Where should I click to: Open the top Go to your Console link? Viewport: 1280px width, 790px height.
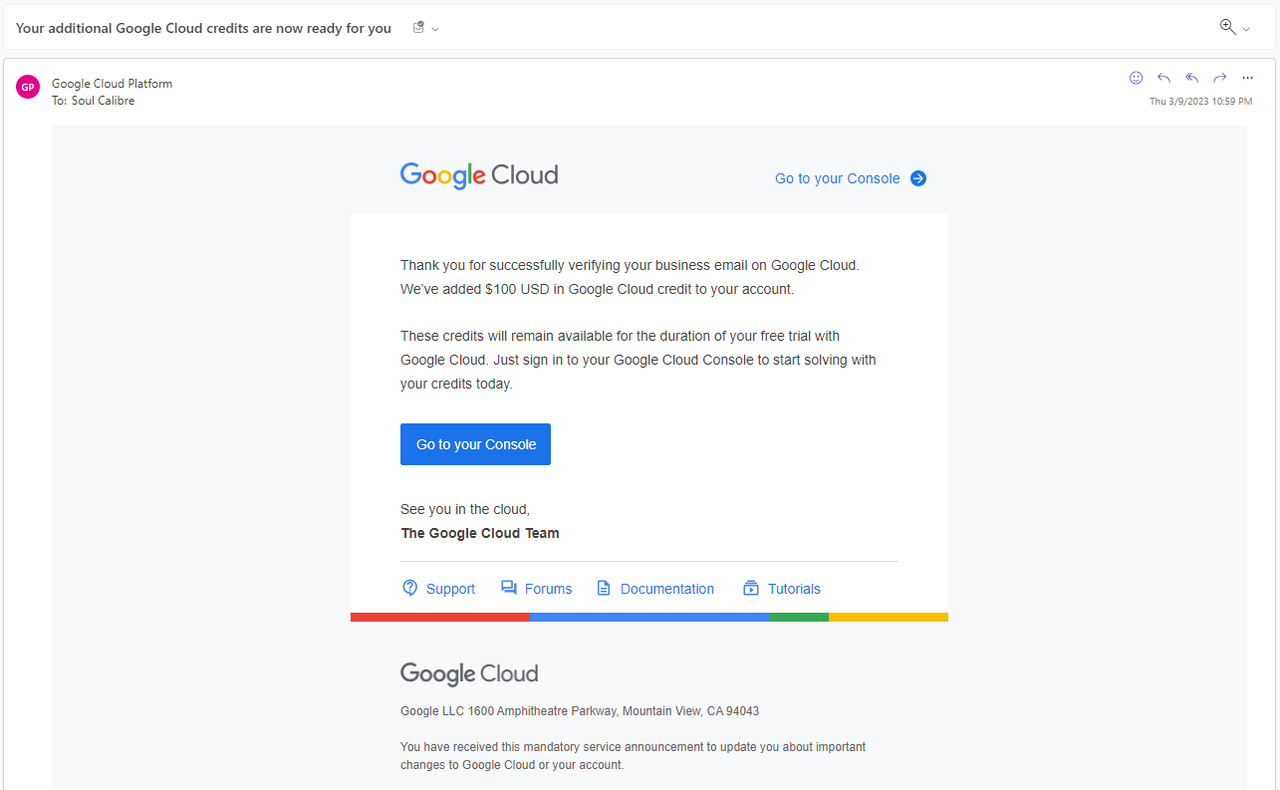pos(837,178)
